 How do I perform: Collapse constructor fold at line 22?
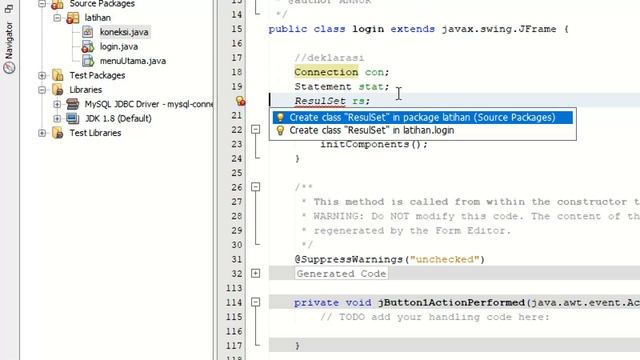click(x=256, y=129)
